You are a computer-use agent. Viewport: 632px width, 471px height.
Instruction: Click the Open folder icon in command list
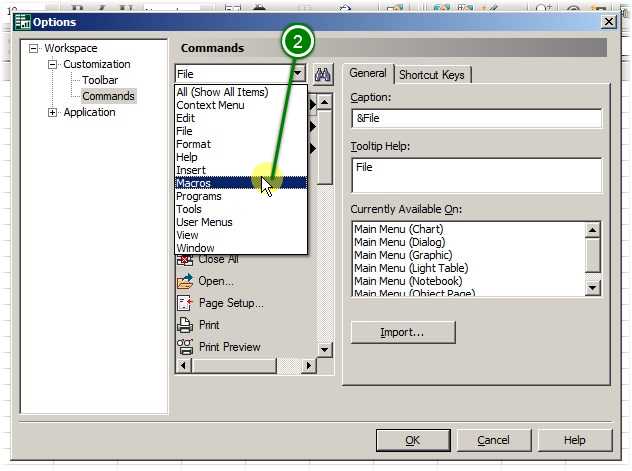click(x=185, y=281)
